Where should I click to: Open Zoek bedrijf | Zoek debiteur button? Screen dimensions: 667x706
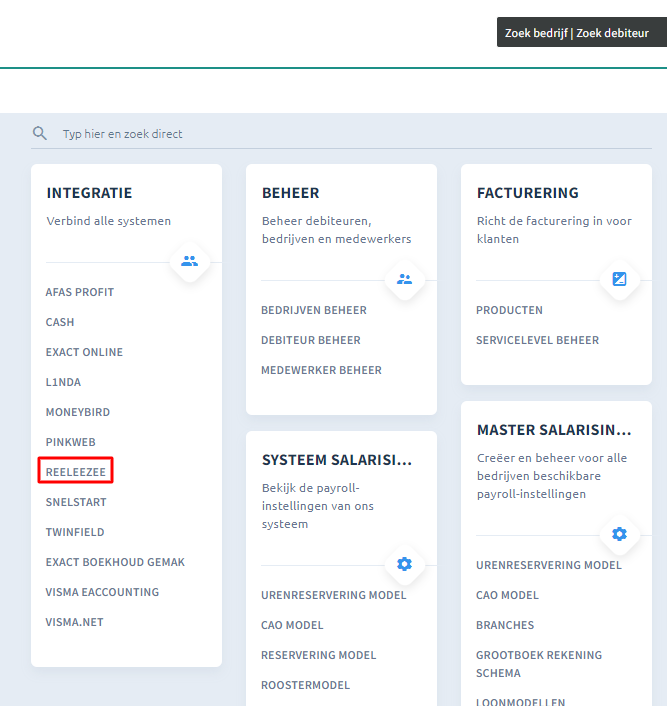point(581,32)
